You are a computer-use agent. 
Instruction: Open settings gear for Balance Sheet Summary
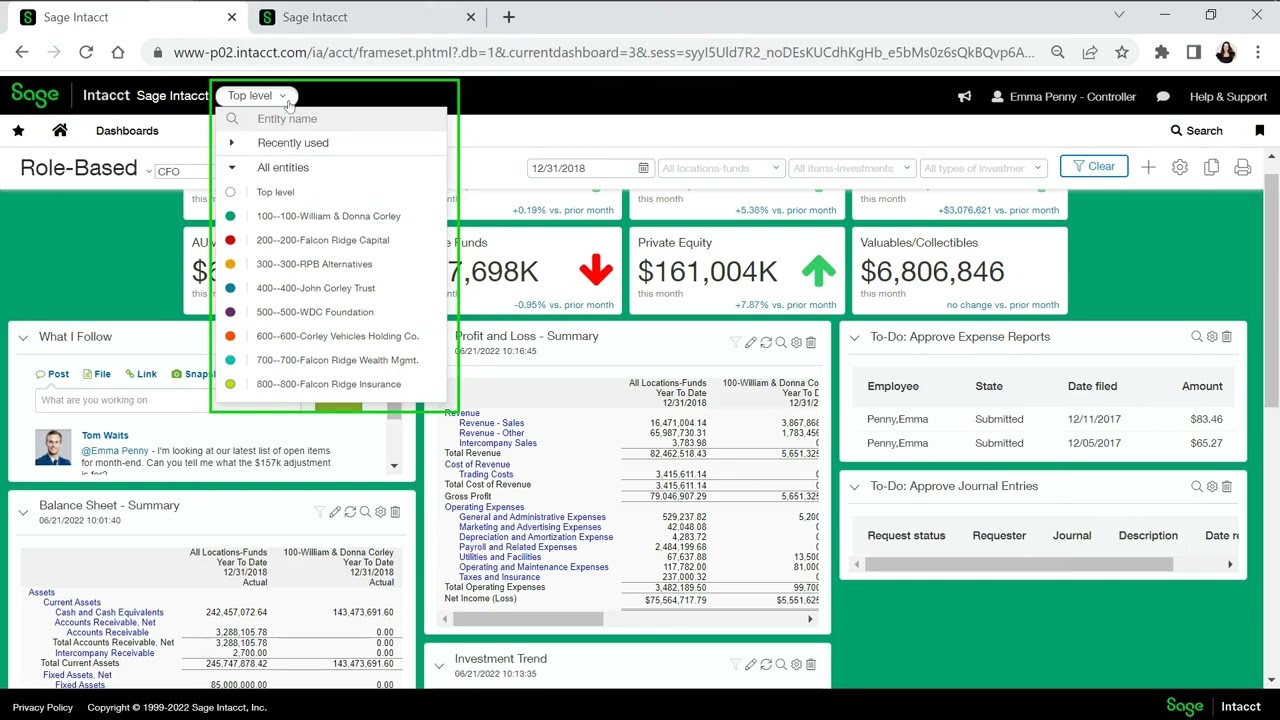click(380, 512)
